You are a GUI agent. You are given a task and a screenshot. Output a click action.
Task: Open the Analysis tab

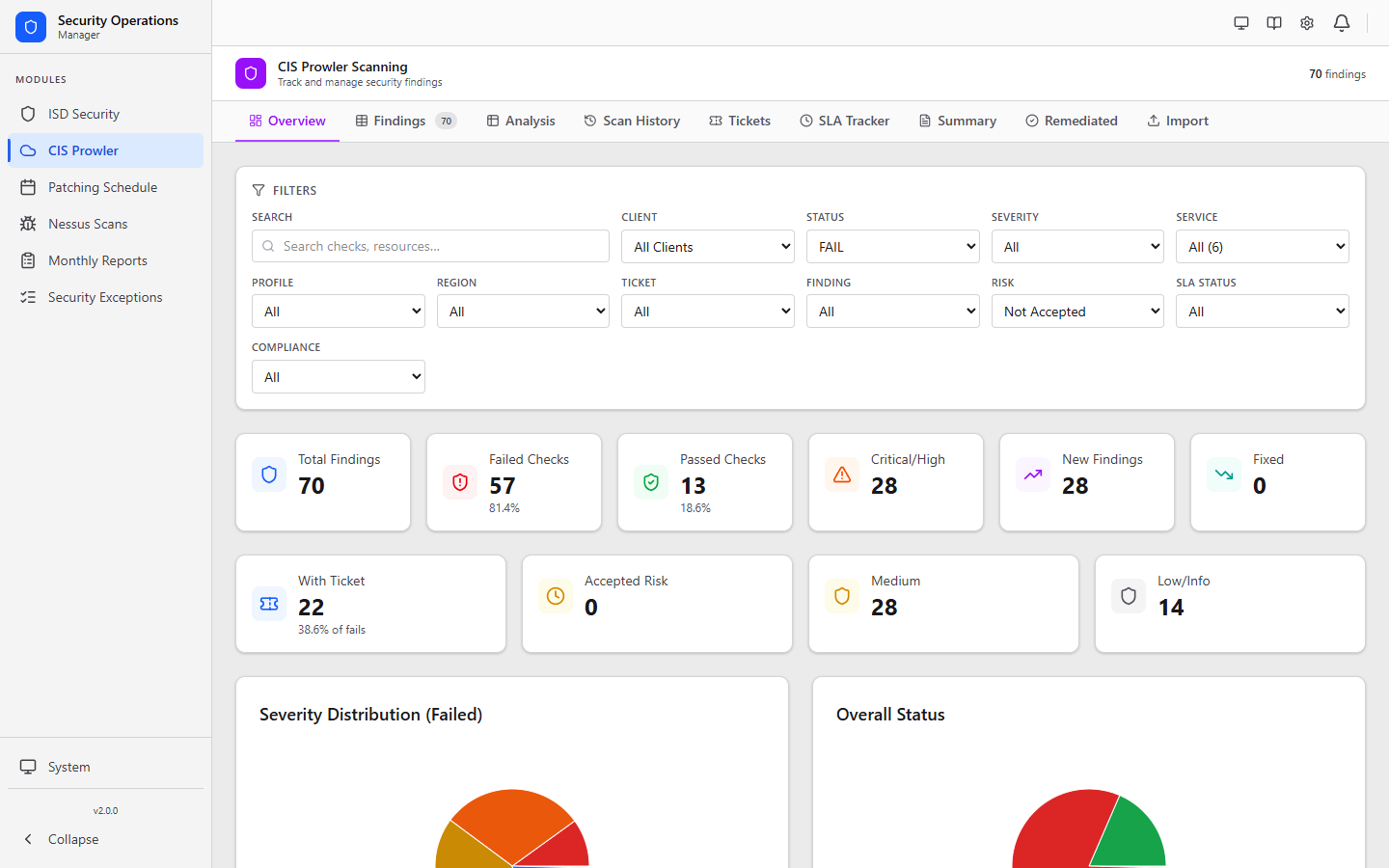click(x=521, y=122)
